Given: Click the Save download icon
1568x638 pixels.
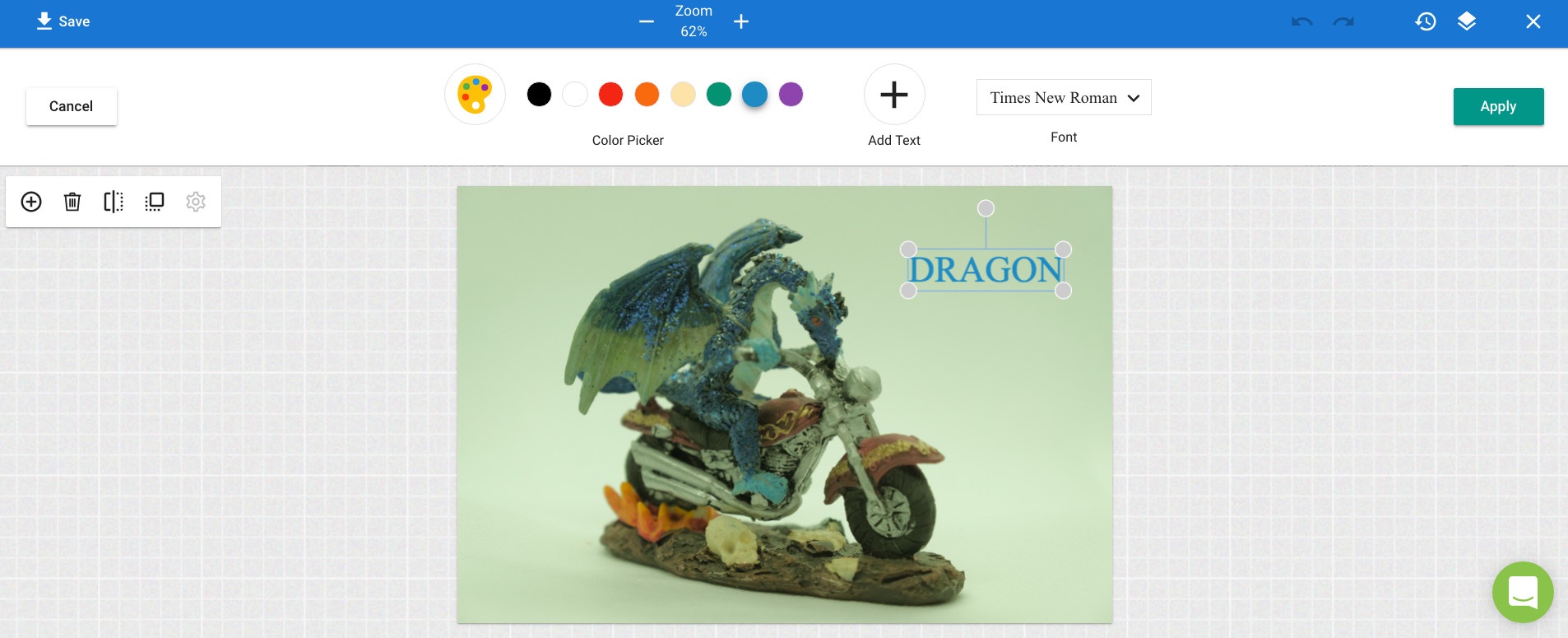Looking at the screenshot, I should coord(44,21).
